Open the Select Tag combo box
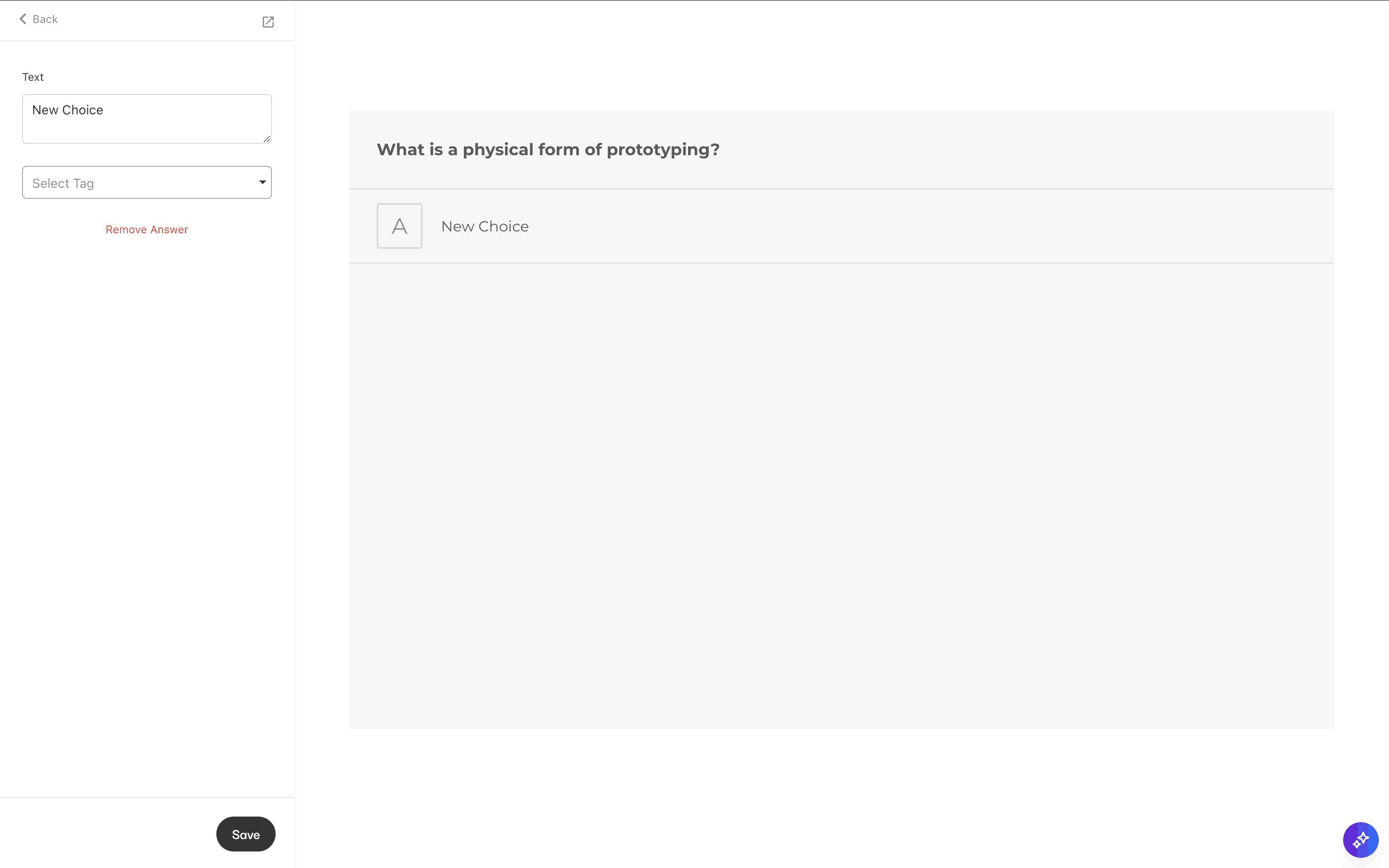The width and height of the screenshot is (1389, 868). coord(147,183)
